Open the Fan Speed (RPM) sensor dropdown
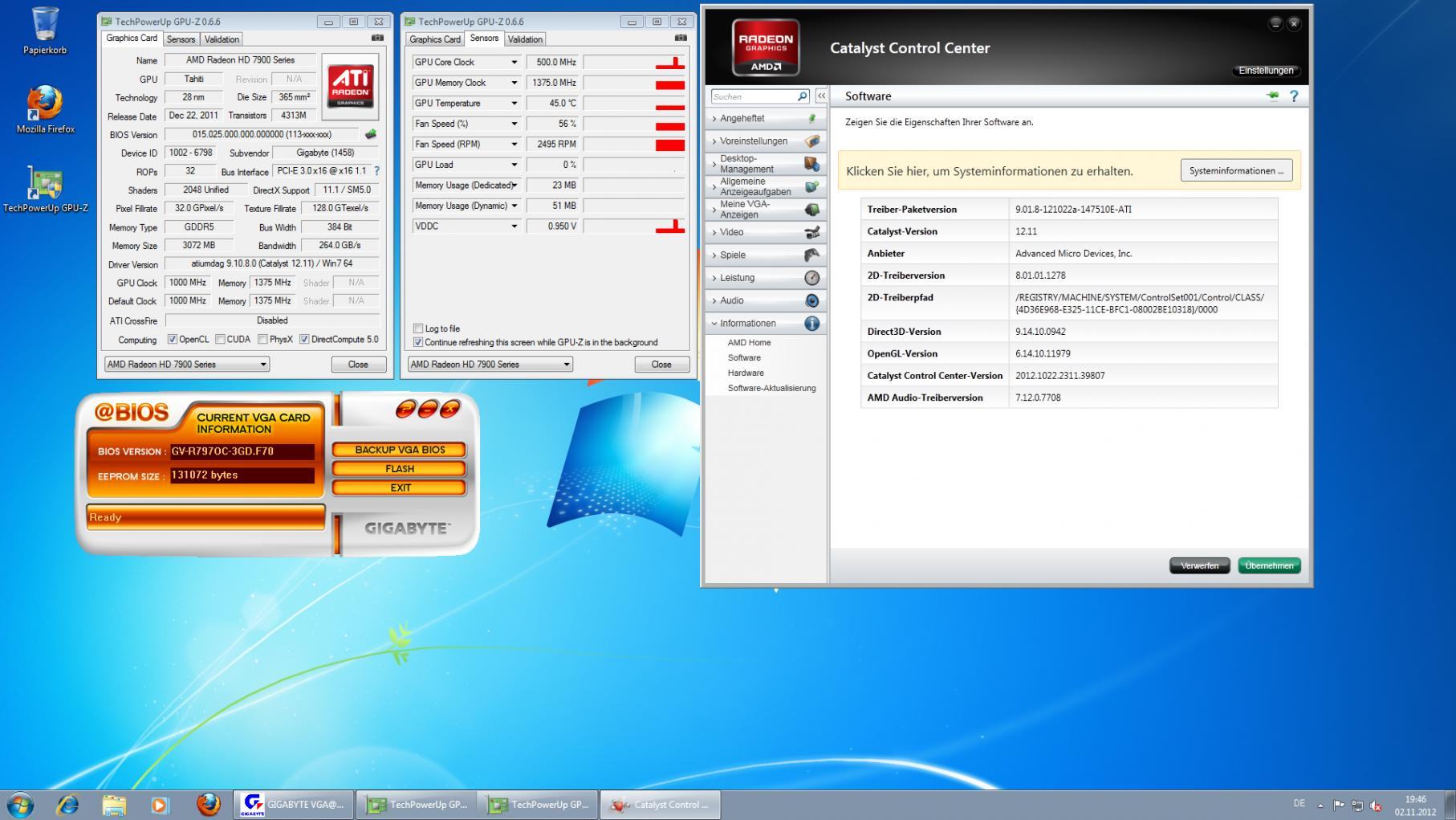The image size is (1456, 820). (514, 145)
